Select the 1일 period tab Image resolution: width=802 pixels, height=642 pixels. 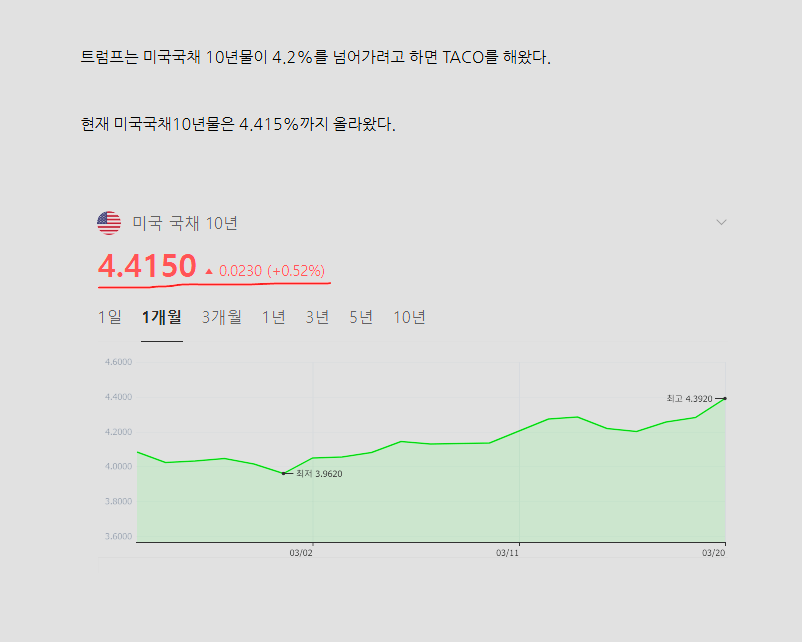pos(109,317)
